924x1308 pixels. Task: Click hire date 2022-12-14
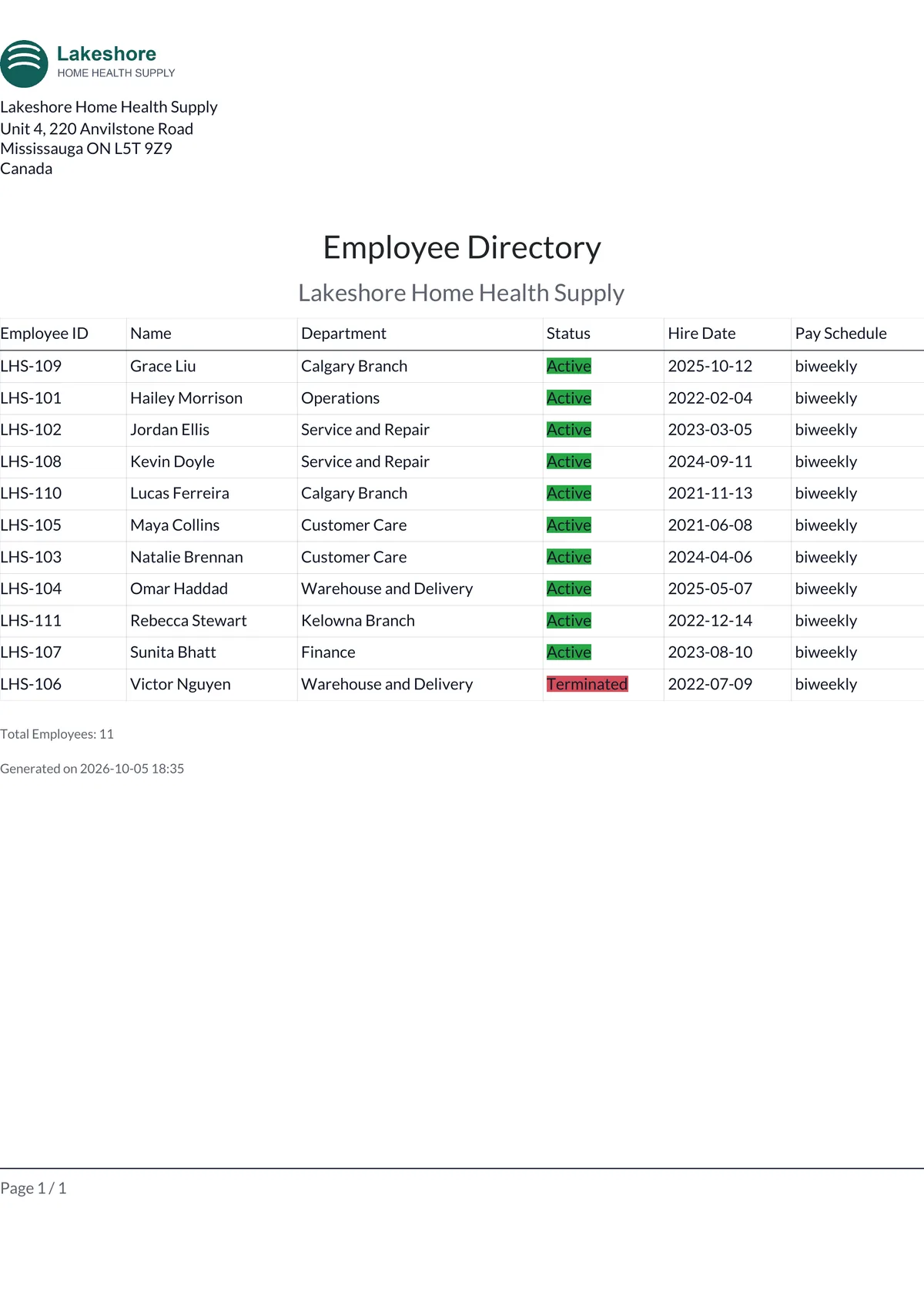pyautogui.click(x=710, y=621)
